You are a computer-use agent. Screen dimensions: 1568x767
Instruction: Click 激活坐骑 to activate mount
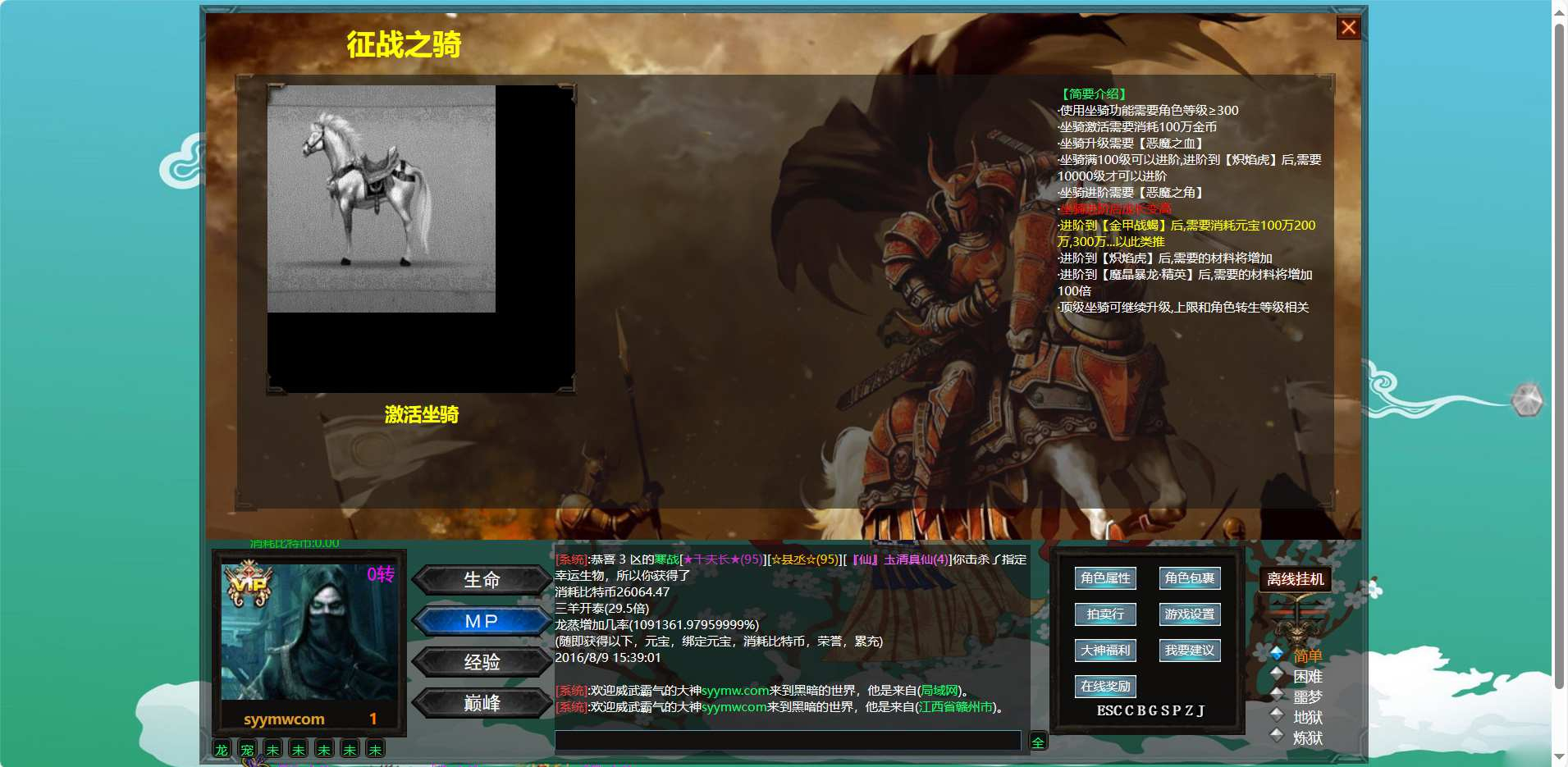(422, 415)
